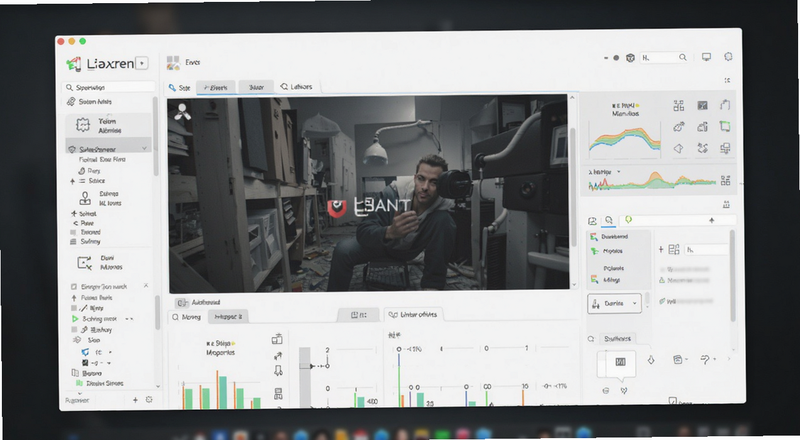Image resolution: width=800 pixels, height=440 pixels.
Task: Click the collapse icon below the top-right toolbar
Action: click(727, 80)
